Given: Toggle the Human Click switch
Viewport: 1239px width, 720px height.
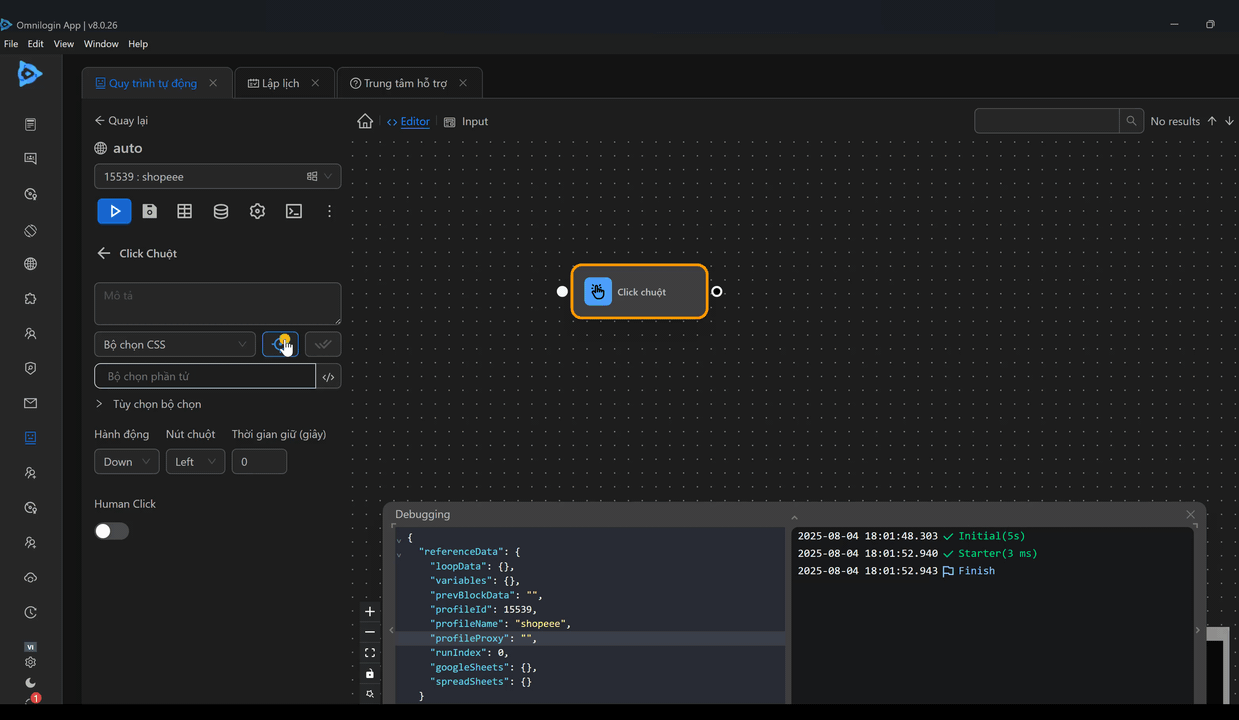Looking at the screenshot, I should click(x=111, y=531).
